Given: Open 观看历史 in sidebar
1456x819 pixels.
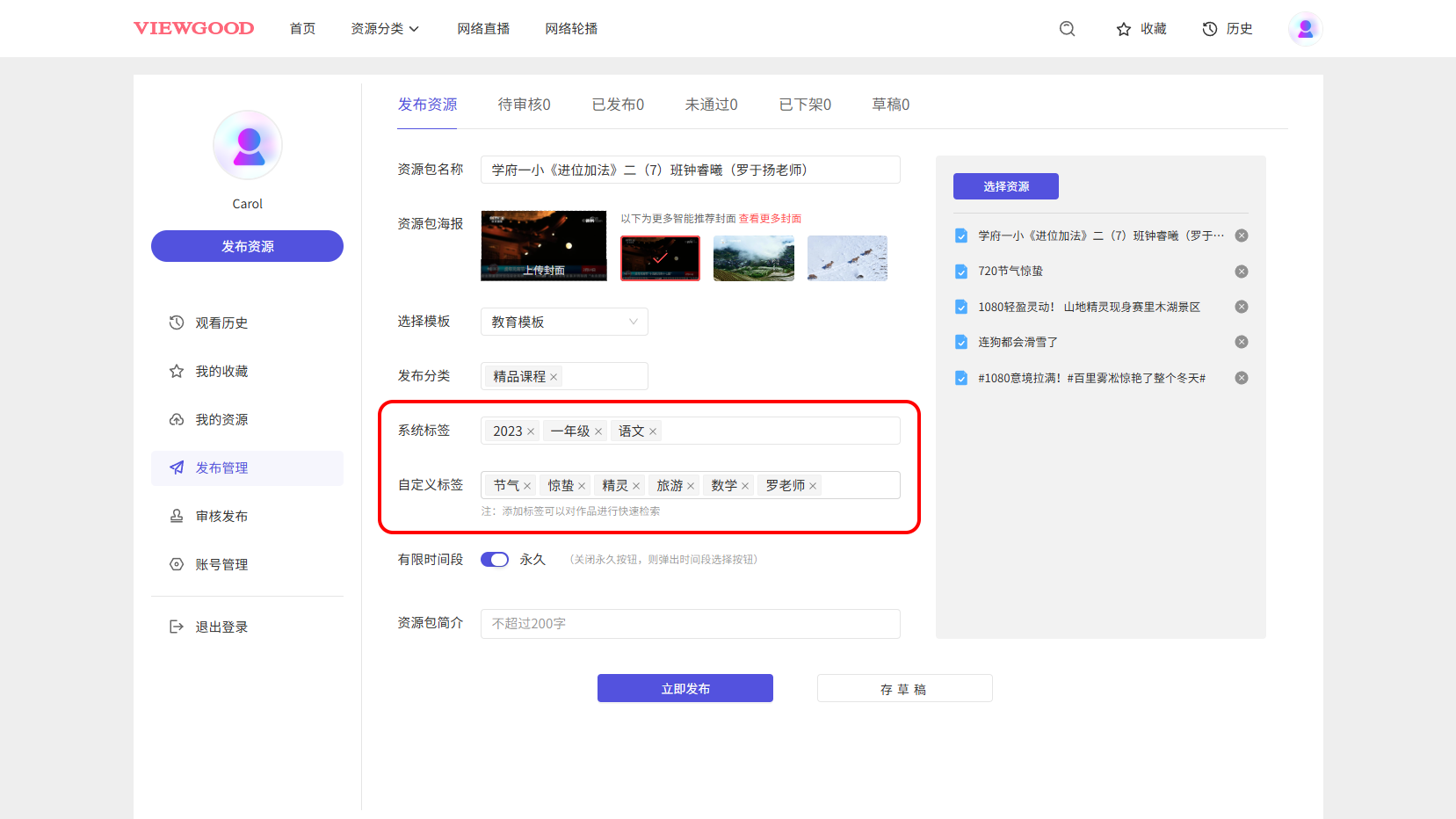Looking at the screenshot, I should tap(247, 323).
